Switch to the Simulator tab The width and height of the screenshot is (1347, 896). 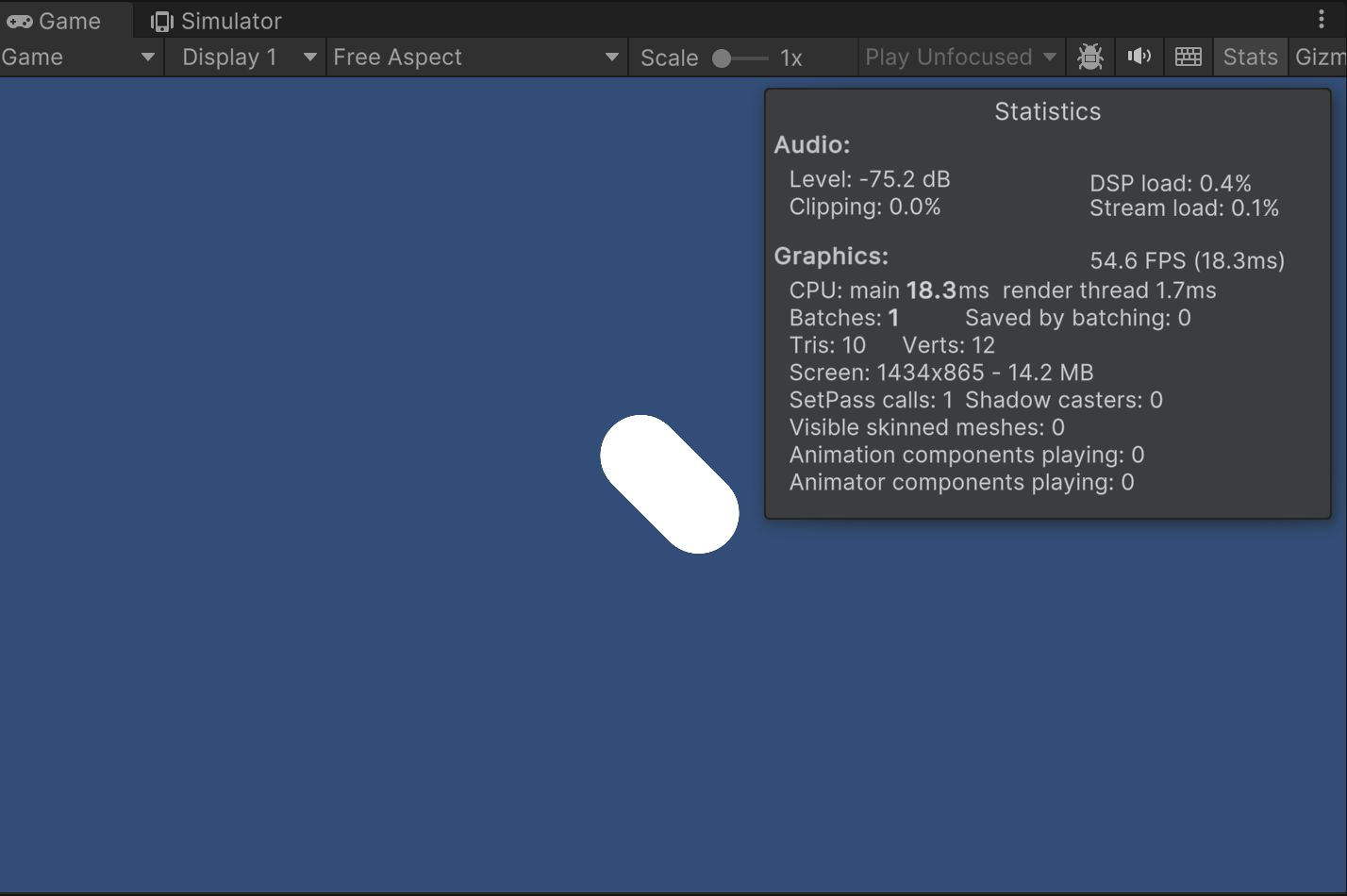(x=215, y=20)
